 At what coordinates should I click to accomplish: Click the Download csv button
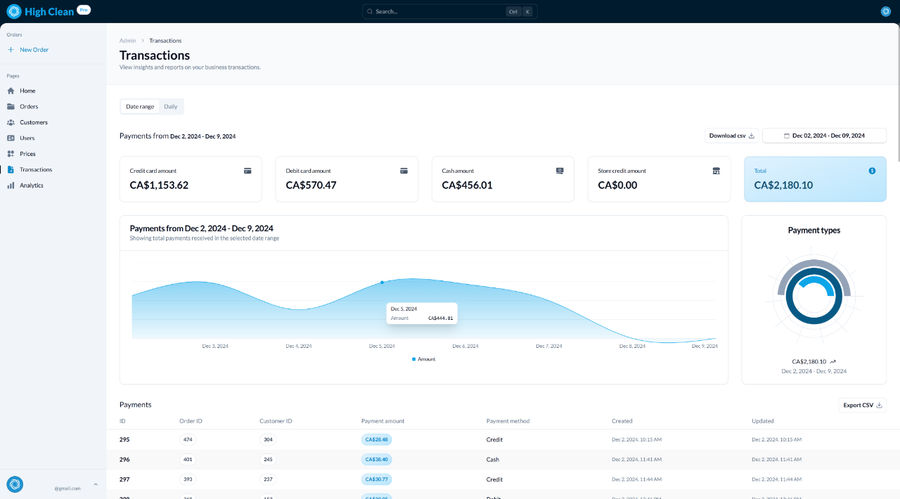731,135
